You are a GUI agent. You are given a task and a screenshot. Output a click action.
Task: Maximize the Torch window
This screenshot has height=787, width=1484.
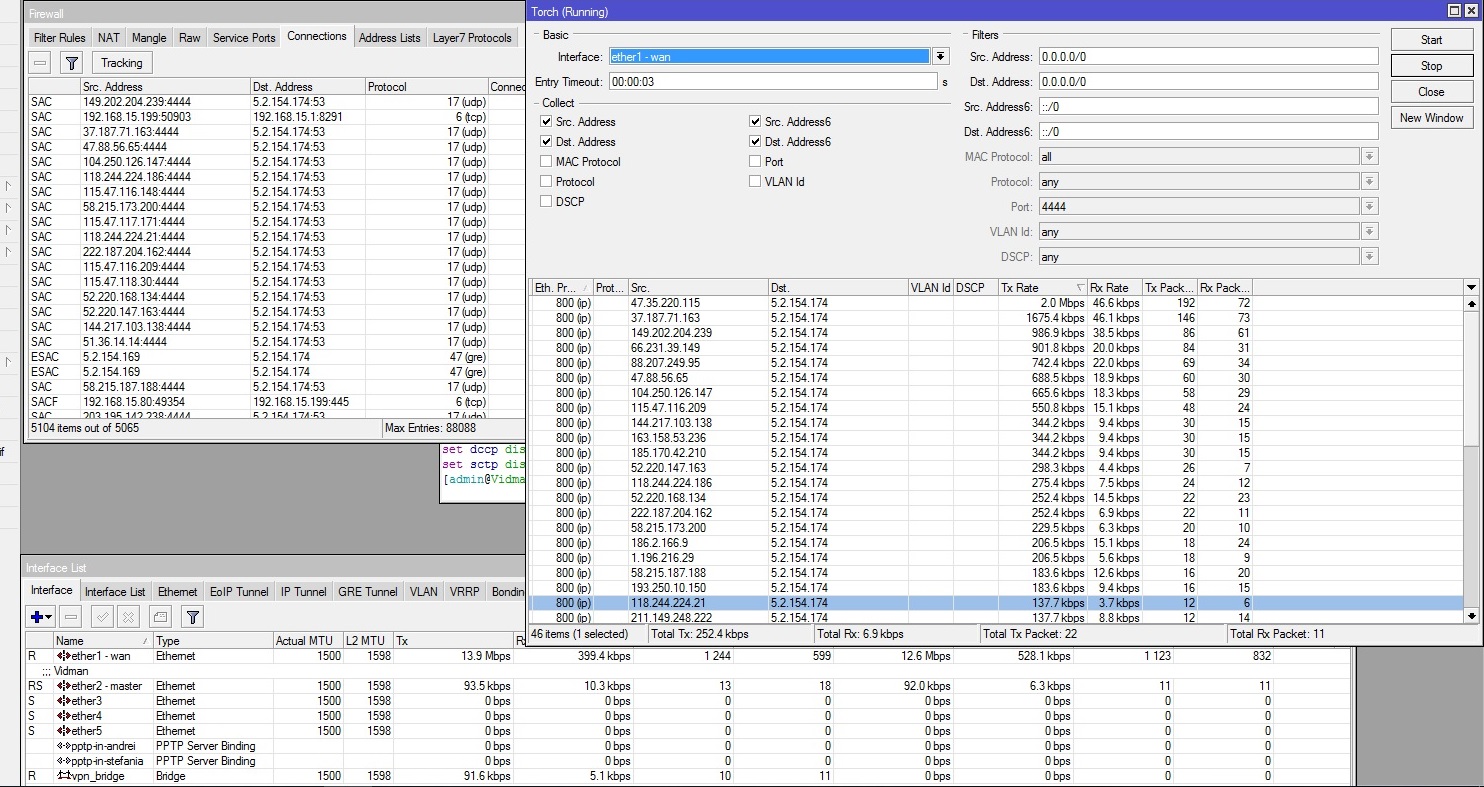click(x=1455, y=11)
